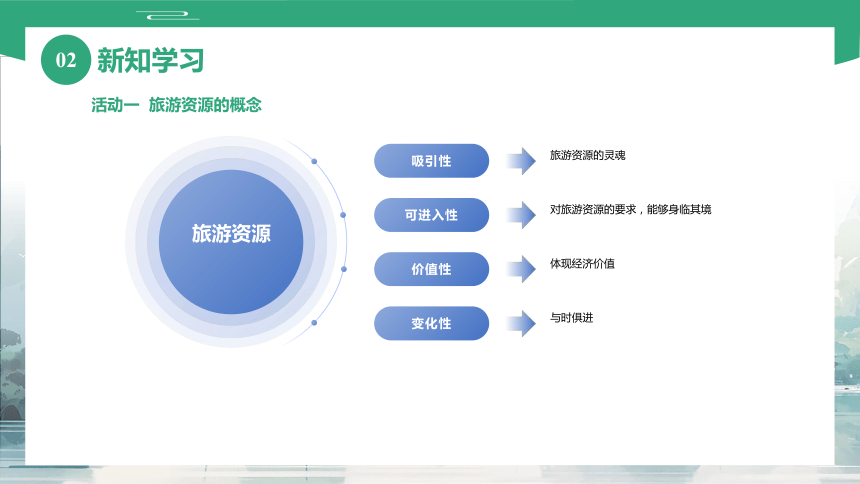This screenshot has height=484, width=860.
Task: Select the text 与时俱进
Action: (572, 318)
